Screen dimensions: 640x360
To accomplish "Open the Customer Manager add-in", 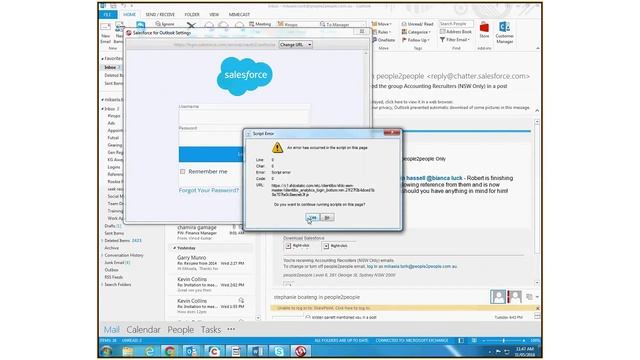I will (x=504, y=32).
